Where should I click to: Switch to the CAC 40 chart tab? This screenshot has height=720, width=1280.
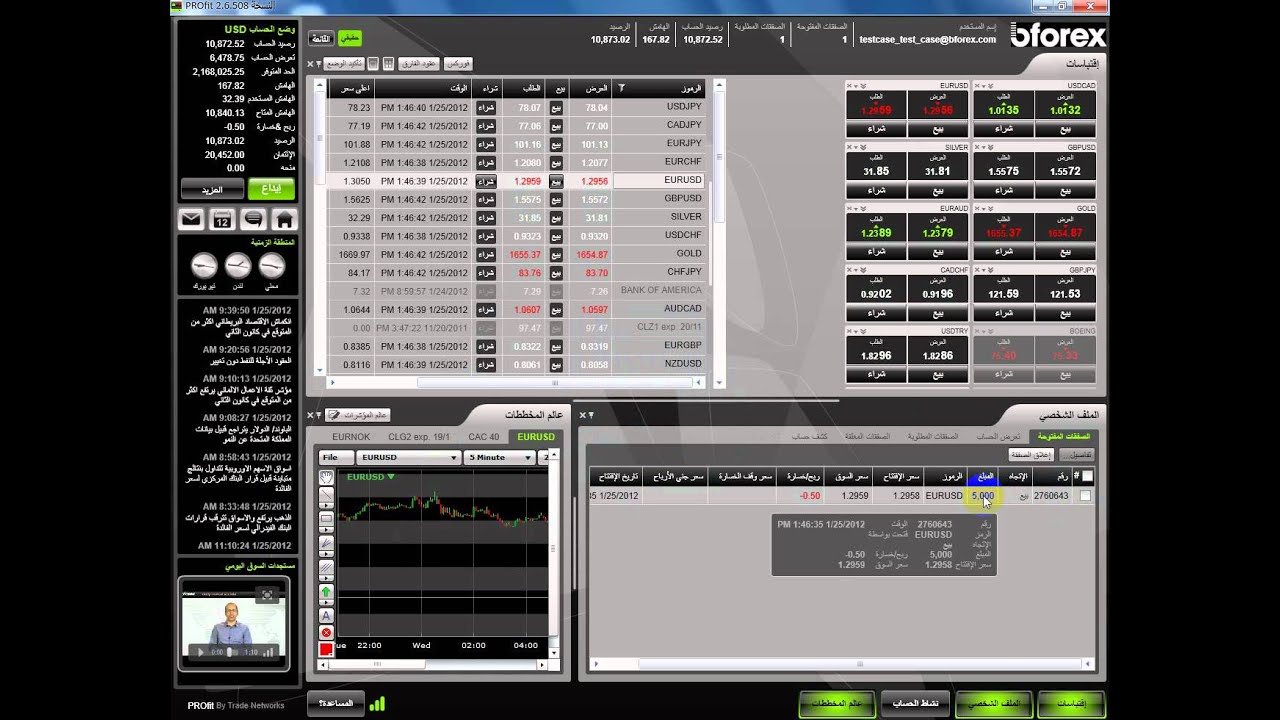tap(484, 437)
